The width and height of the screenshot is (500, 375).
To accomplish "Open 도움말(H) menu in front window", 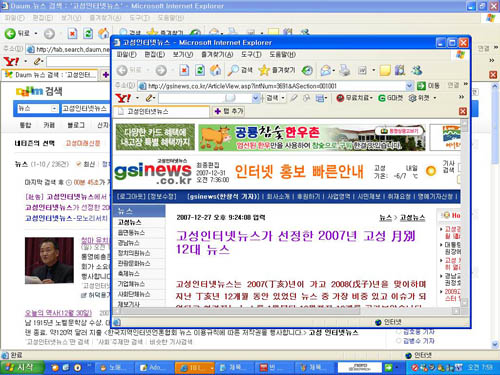I will point(282,54).
